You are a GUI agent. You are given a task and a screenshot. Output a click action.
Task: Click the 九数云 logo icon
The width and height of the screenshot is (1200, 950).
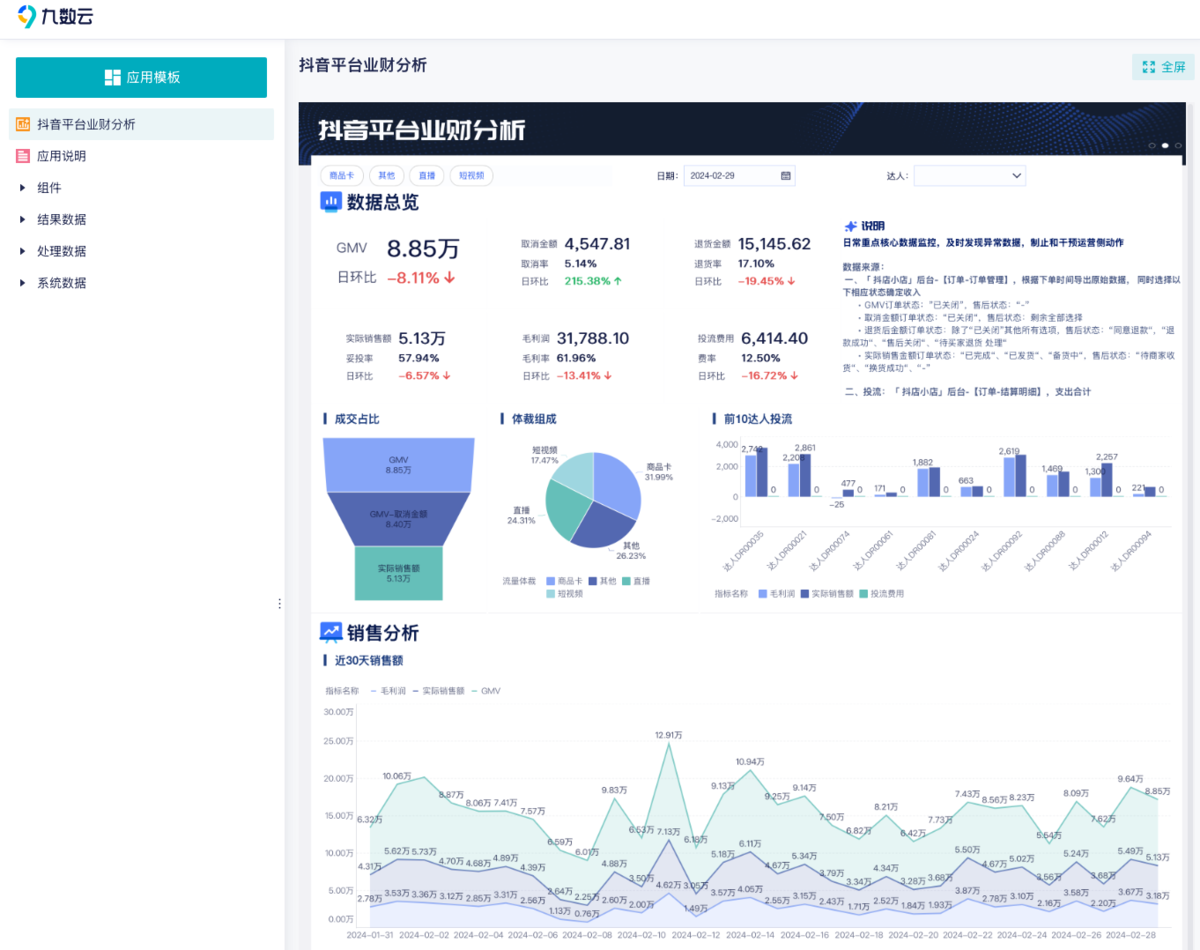point(27,17)
